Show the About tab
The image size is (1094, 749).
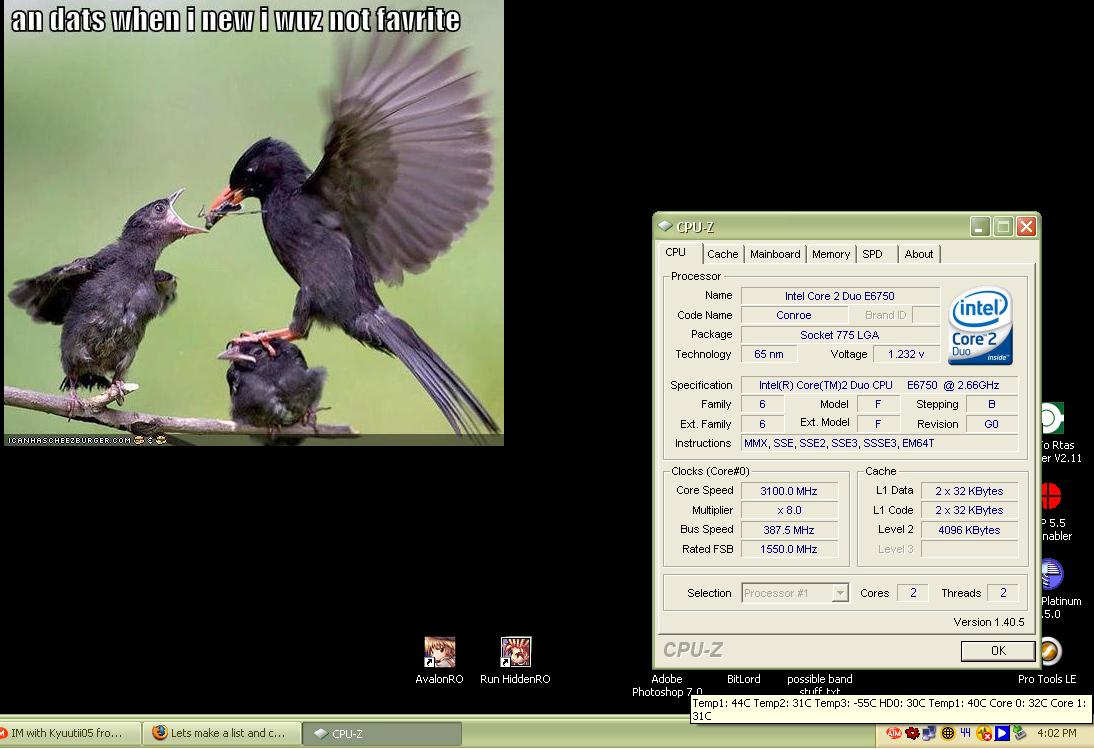tap(918, 254)
